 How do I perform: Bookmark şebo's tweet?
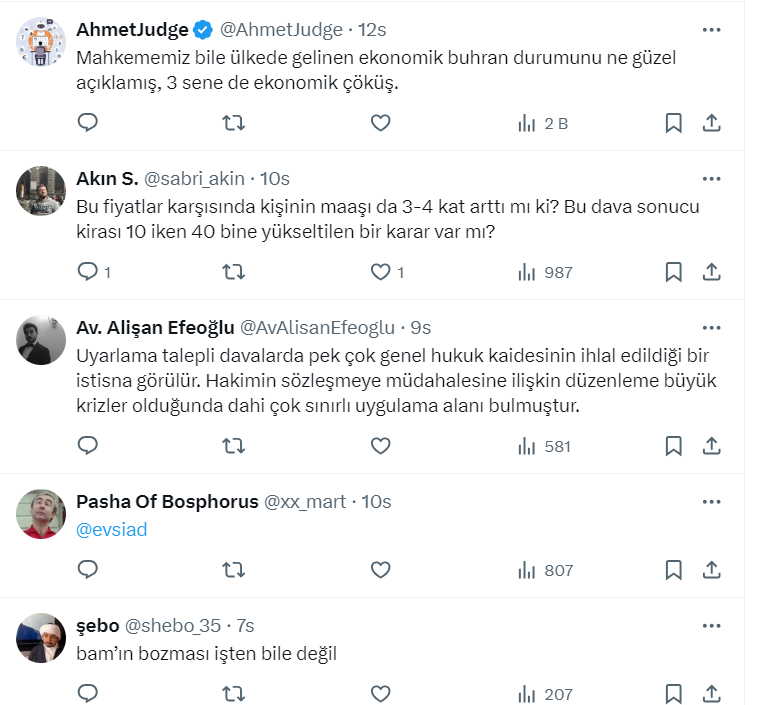674,693
